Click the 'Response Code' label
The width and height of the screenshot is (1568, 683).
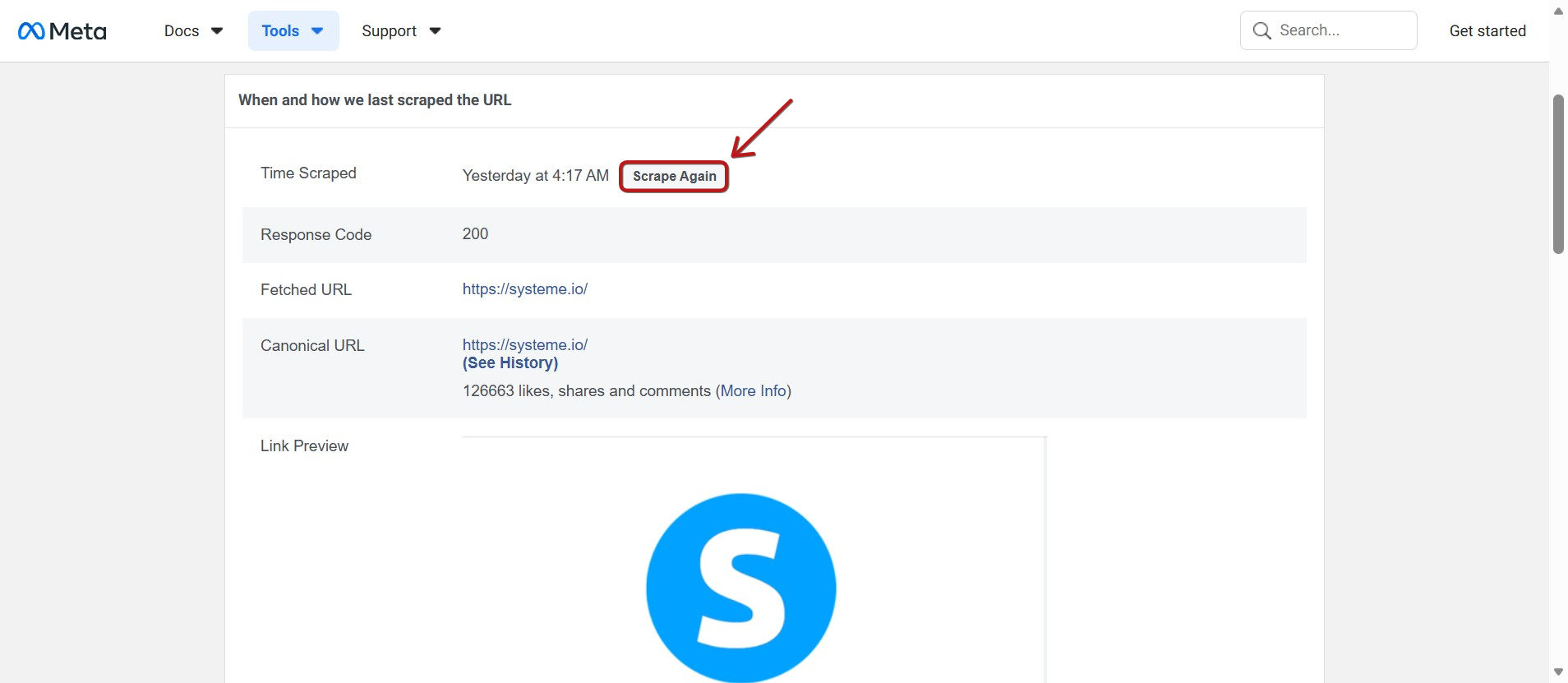click(x=316, y=235)
